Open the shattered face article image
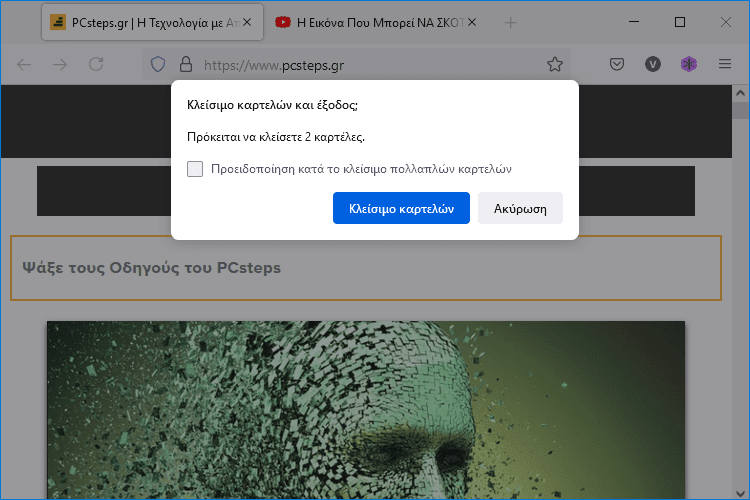The height and width of the screenshot is (500, 750). (x=366, y=410)
